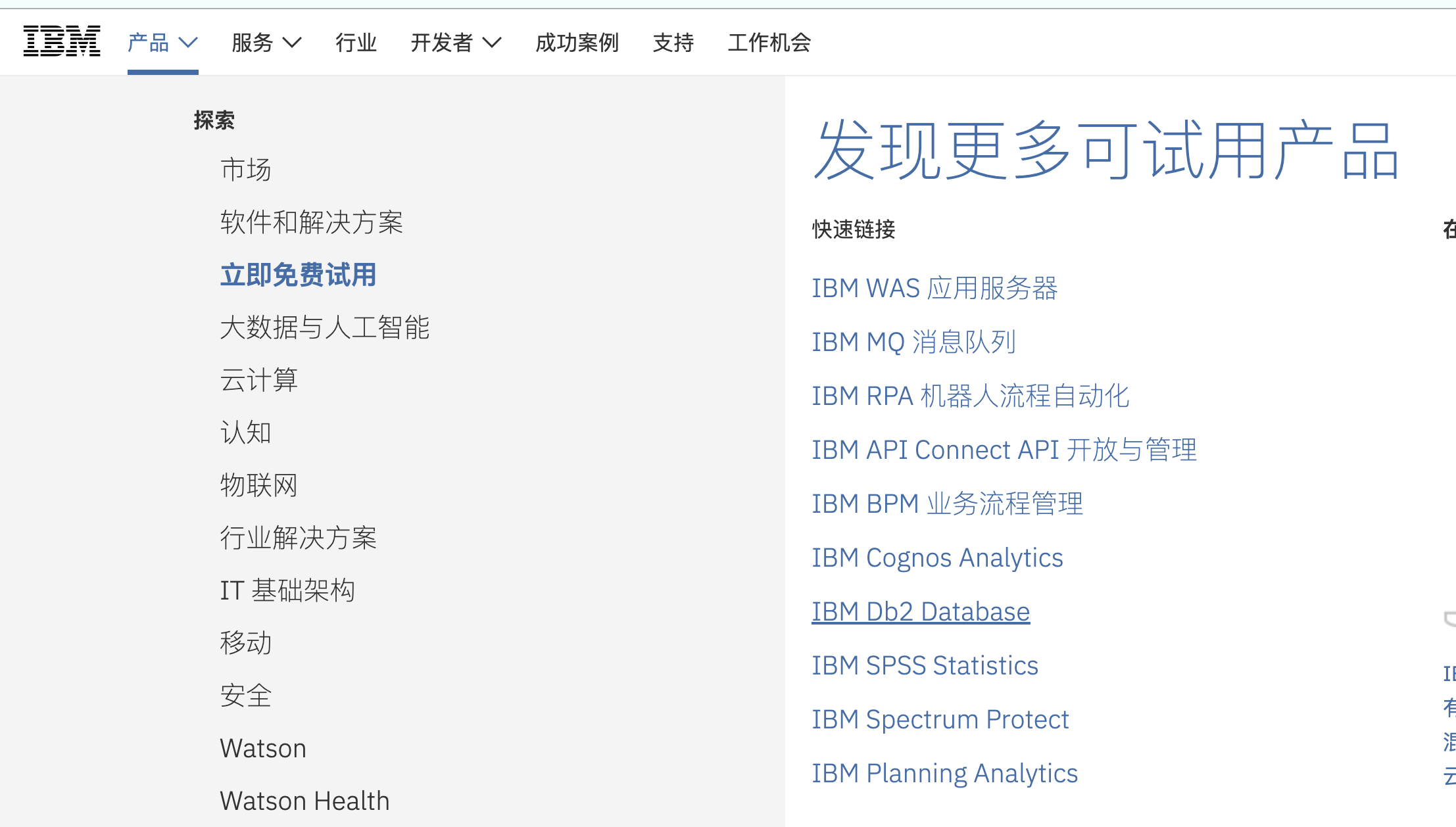The height and width of the screenshot is (827, 1456).
Task: Open the IBM SPSS Statistics link
Action: click(925, 665)
